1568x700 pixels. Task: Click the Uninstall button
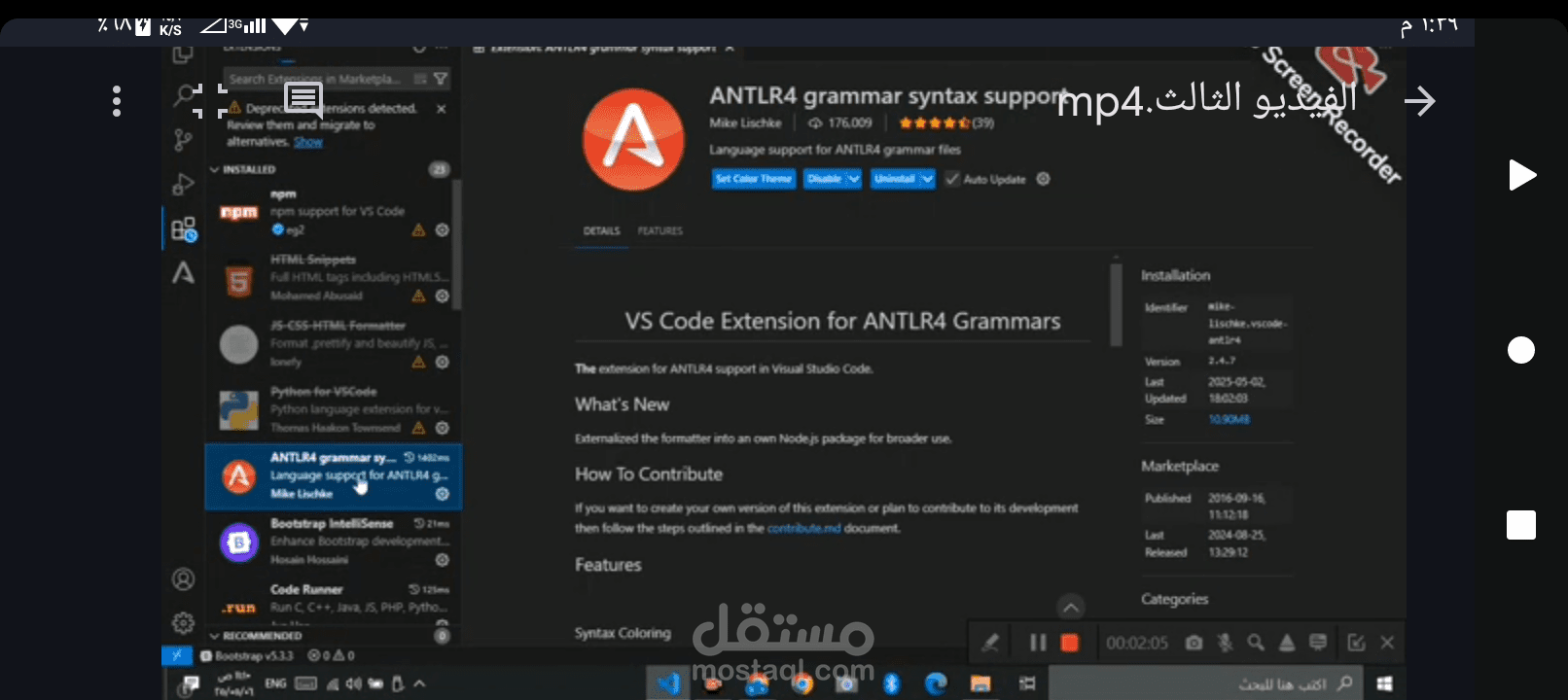coord(895,179)
